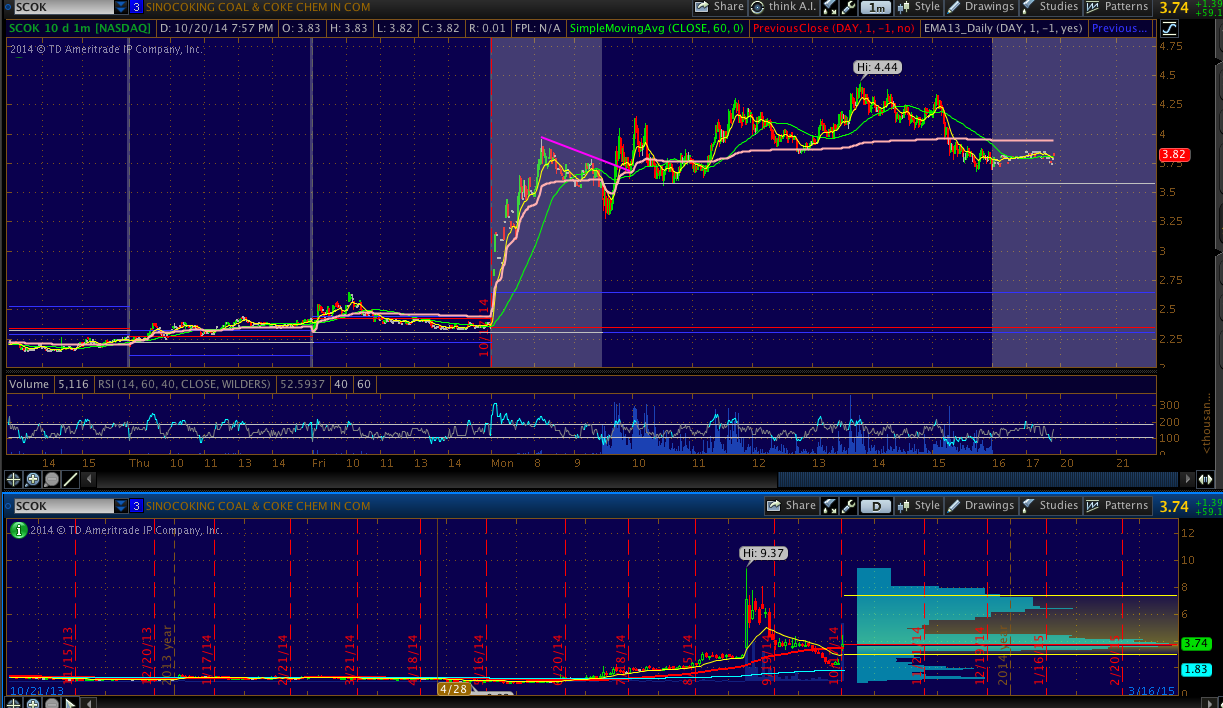The image size is (1223, 708).
Task: Click the zoom out magnifier icon
Action: click(x=51, y=479)
